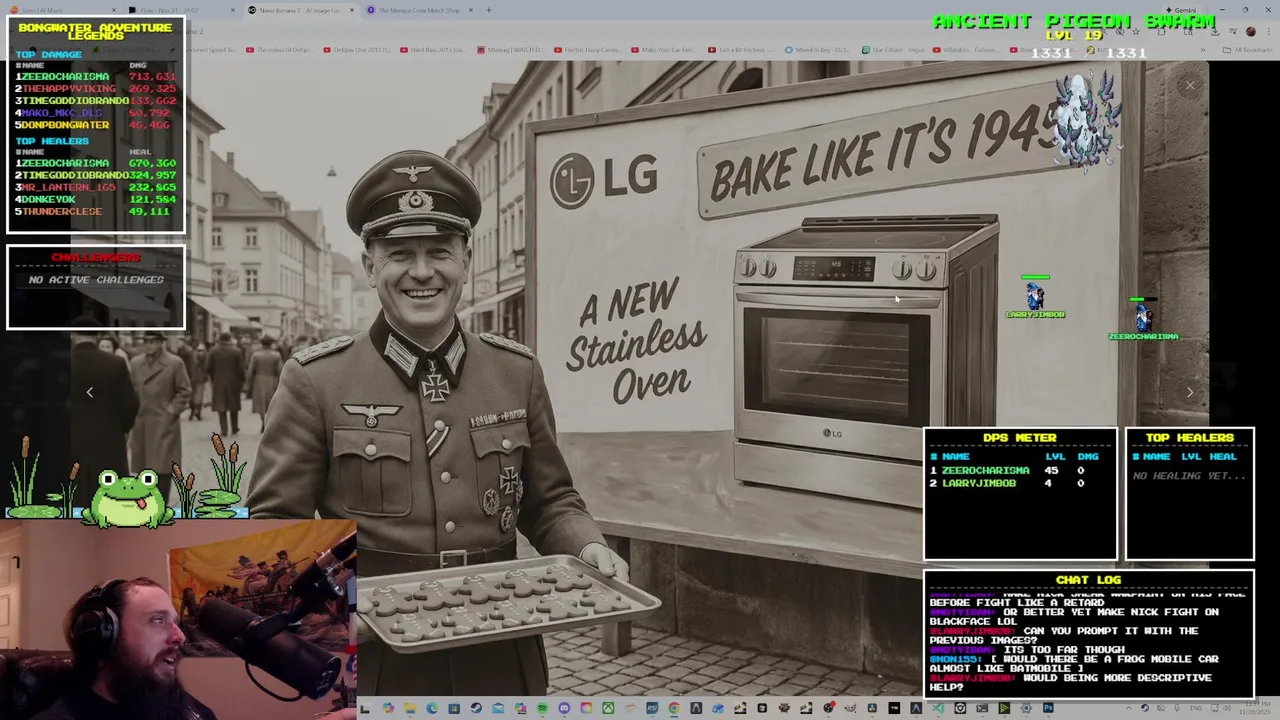Click LARRYJIMBOB in the DPS Meter
The height and width of the screenshot is (720, 1280).
tap(978, 483)
